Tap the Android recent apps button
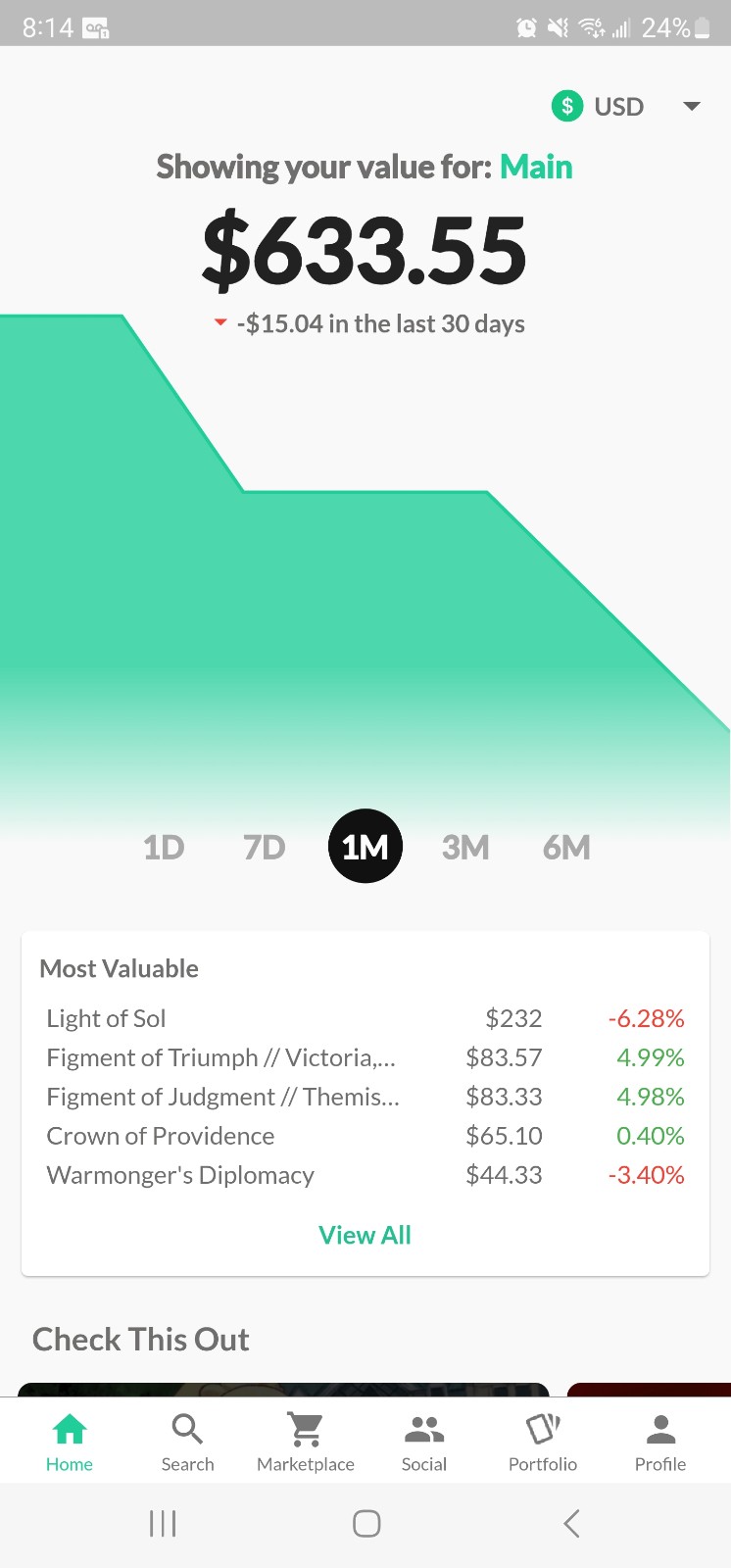The width and height of the screenshot is (731, 1568). 163,1523
